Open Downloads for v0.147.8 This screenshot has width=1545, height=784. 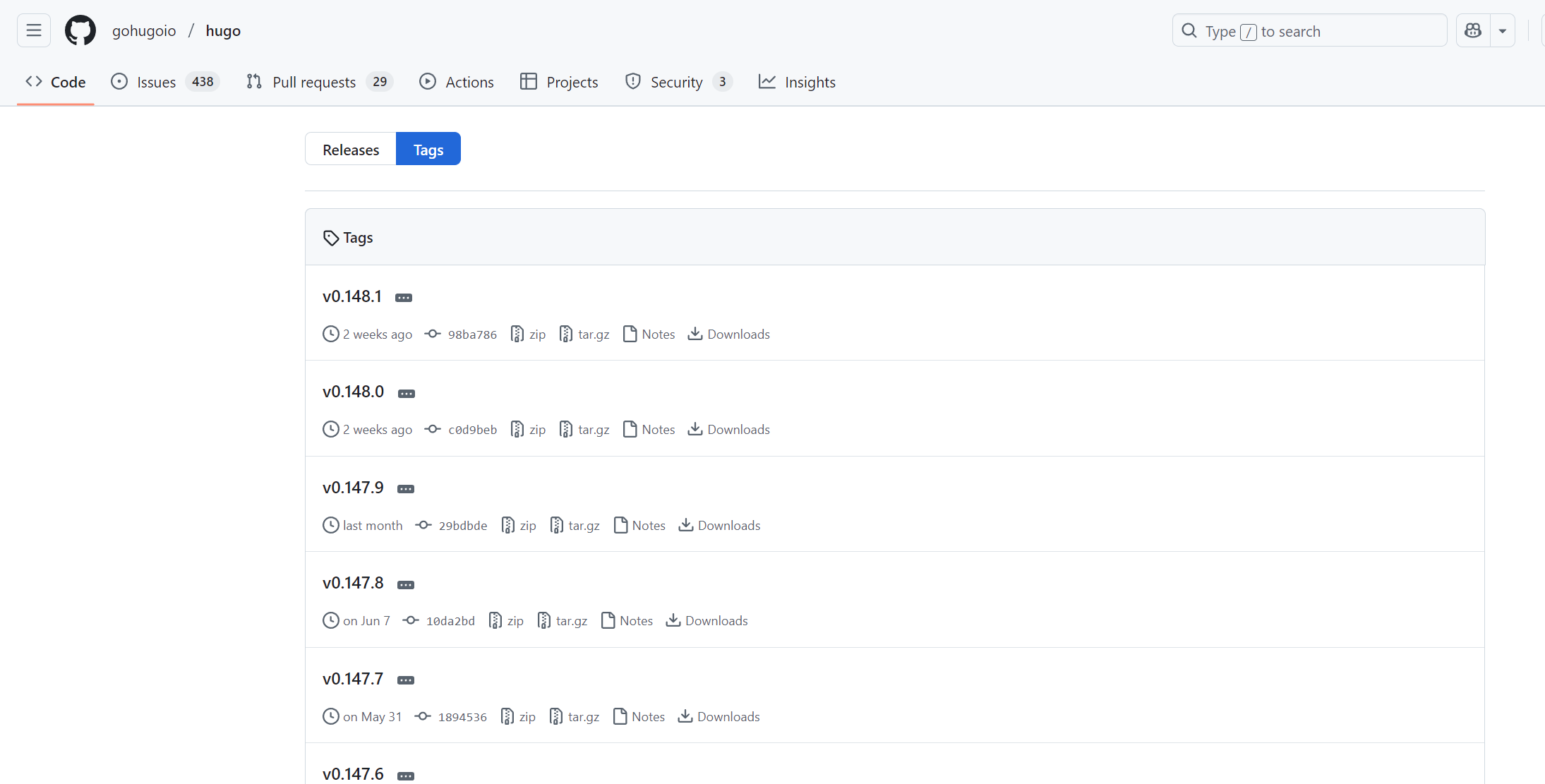point(707,621)
